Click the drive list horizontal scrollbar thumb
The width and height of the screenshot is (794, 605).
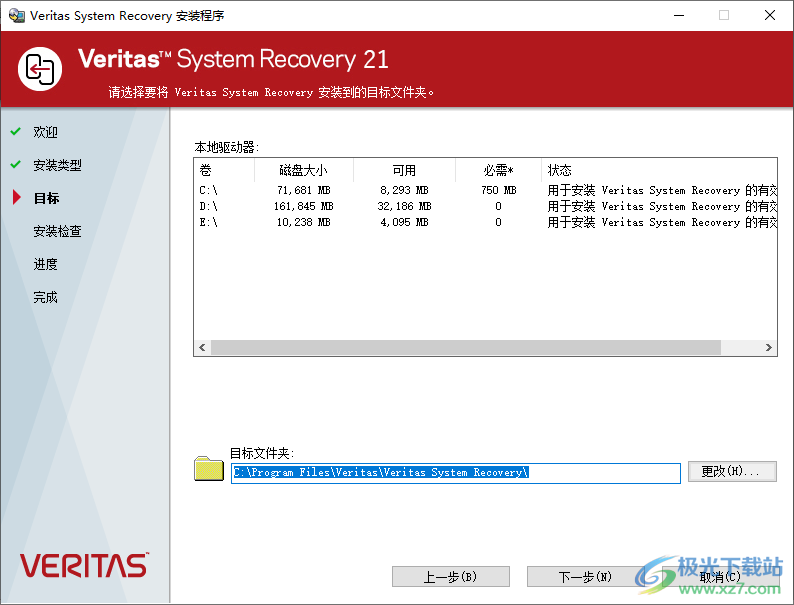[x=466, y=347]
